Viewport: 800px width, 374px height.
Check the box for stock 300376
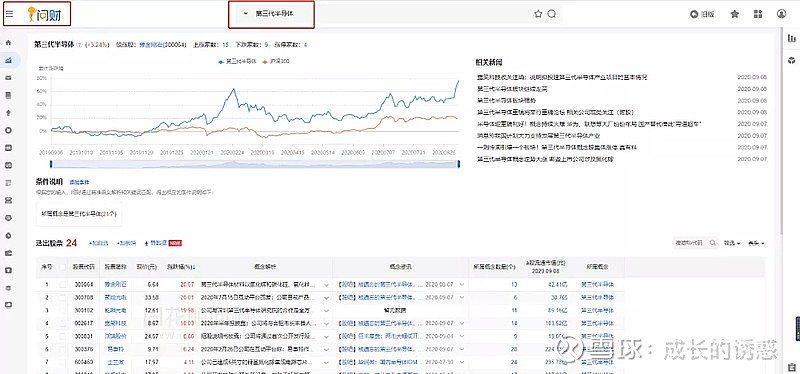click(63, 350)
